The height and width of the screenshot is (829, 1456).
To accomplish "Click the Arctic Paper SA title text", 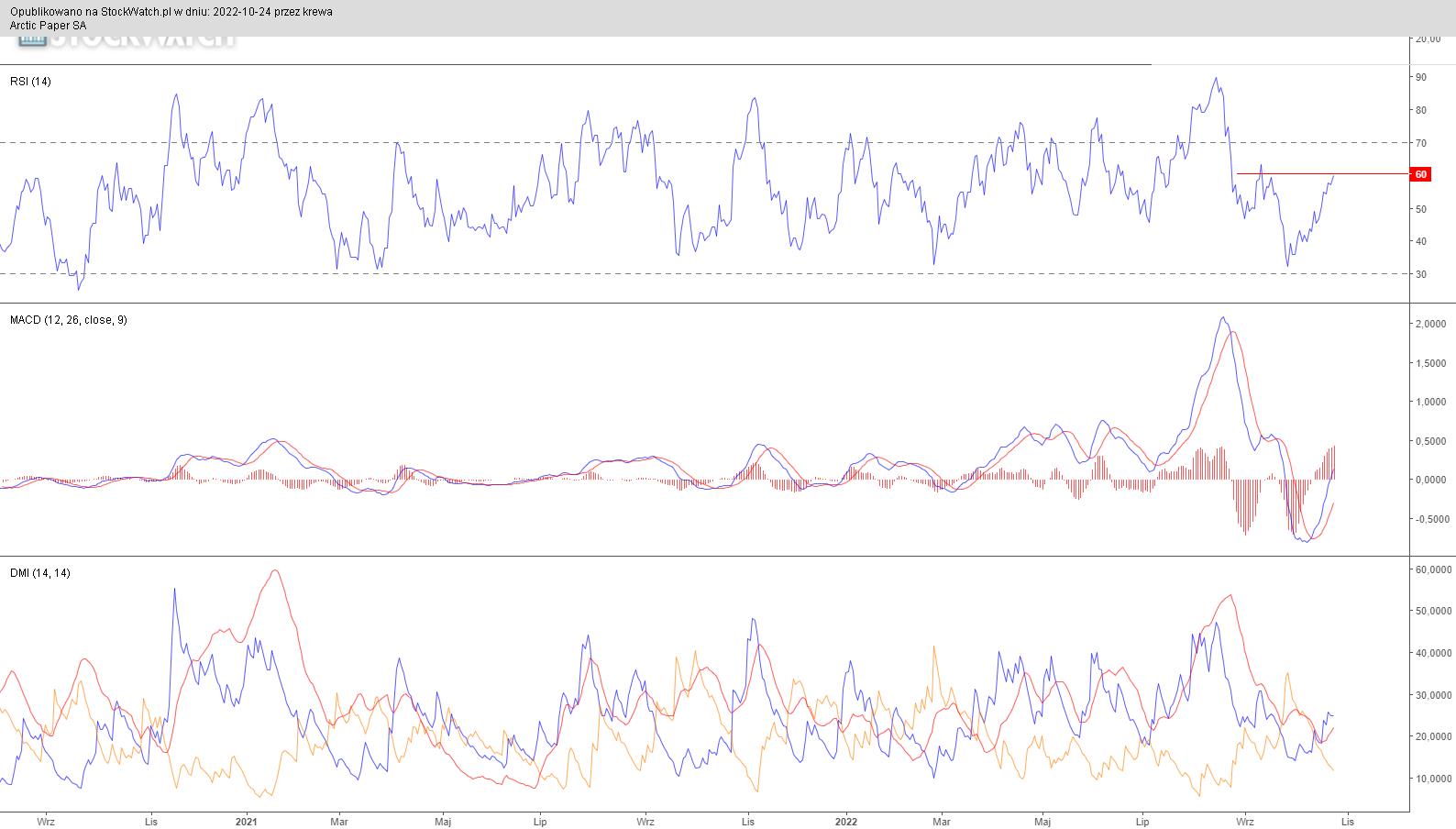I will 48,26.
